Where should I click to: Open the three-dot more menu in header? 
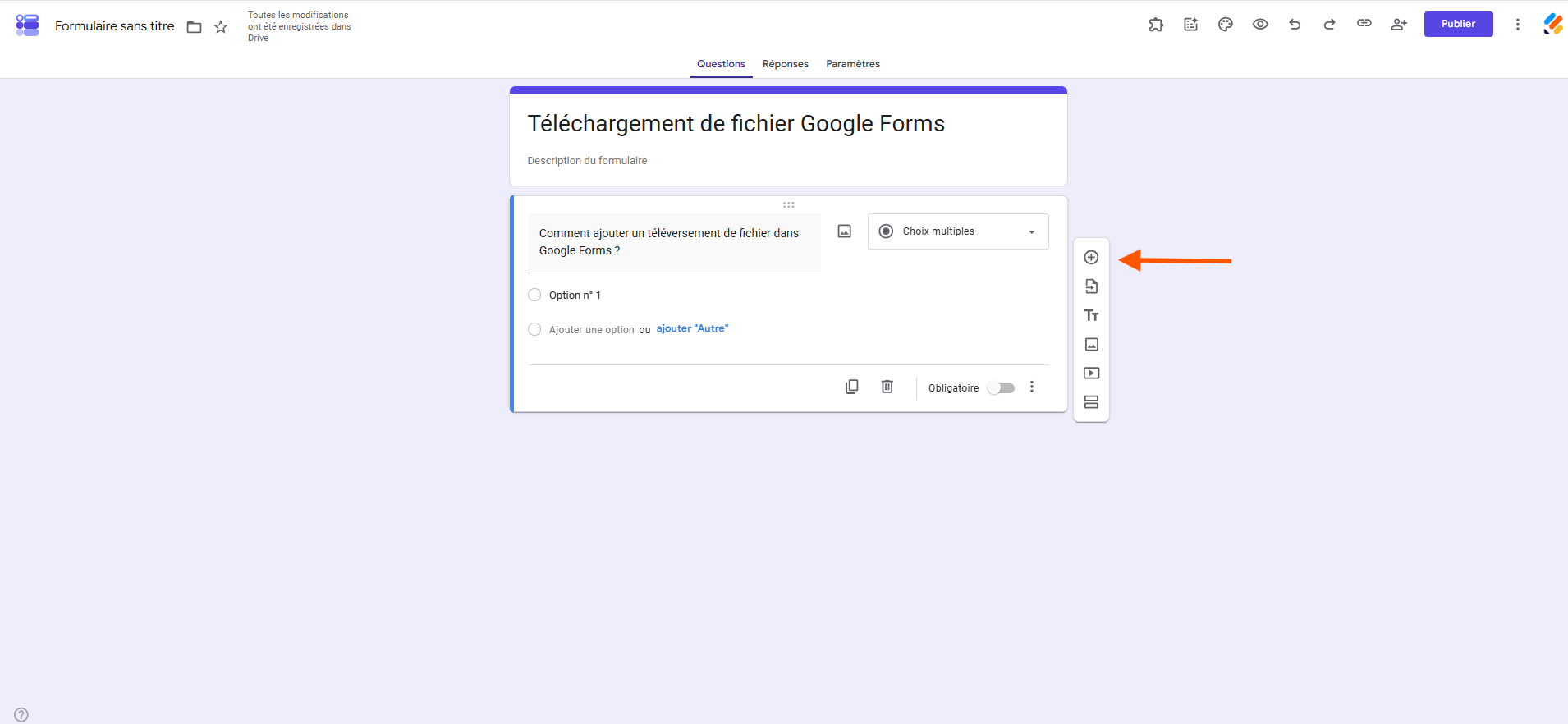1518,25
